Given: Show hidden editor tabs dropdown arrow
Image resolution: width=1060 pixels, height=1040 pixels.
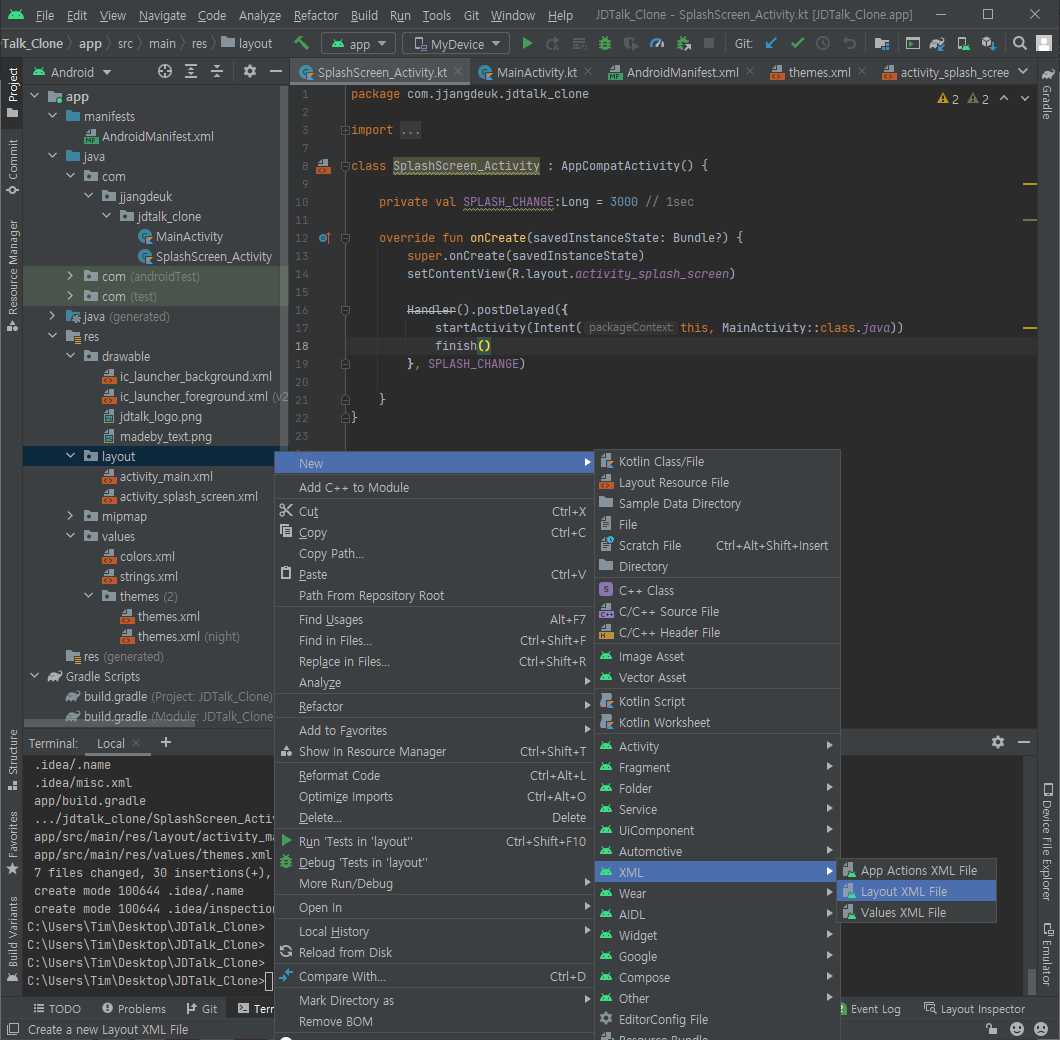Looking at the screenshot, I should [x=1023, y=71].
